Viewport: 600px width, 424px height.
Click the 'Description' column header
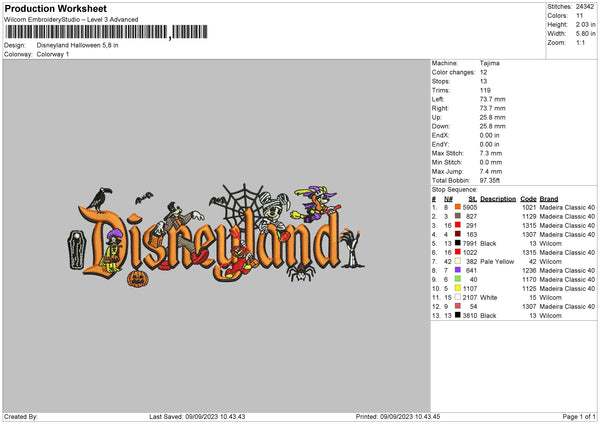click(x=498, y=199)
